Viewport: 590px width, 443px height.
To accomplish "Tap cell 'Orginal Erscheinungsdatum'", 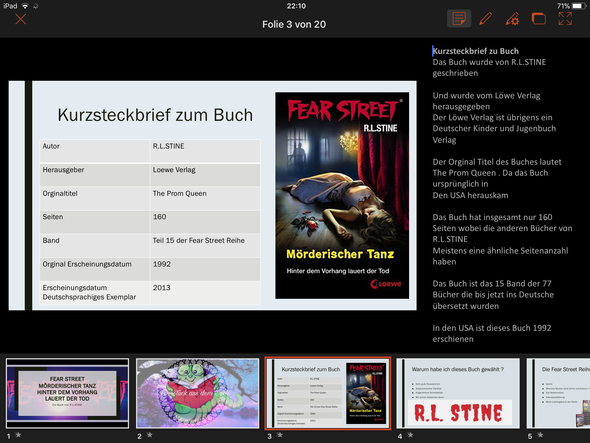I will (x=95, y=269).
